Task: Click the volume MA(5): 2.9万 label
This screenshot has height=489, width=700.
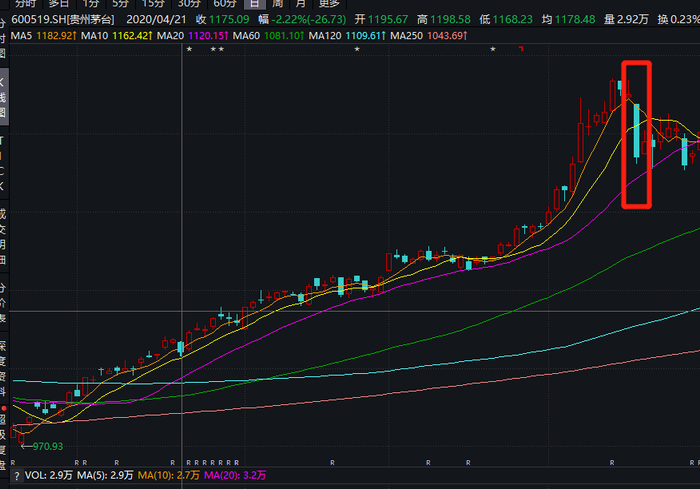Action: coord(105,476)
